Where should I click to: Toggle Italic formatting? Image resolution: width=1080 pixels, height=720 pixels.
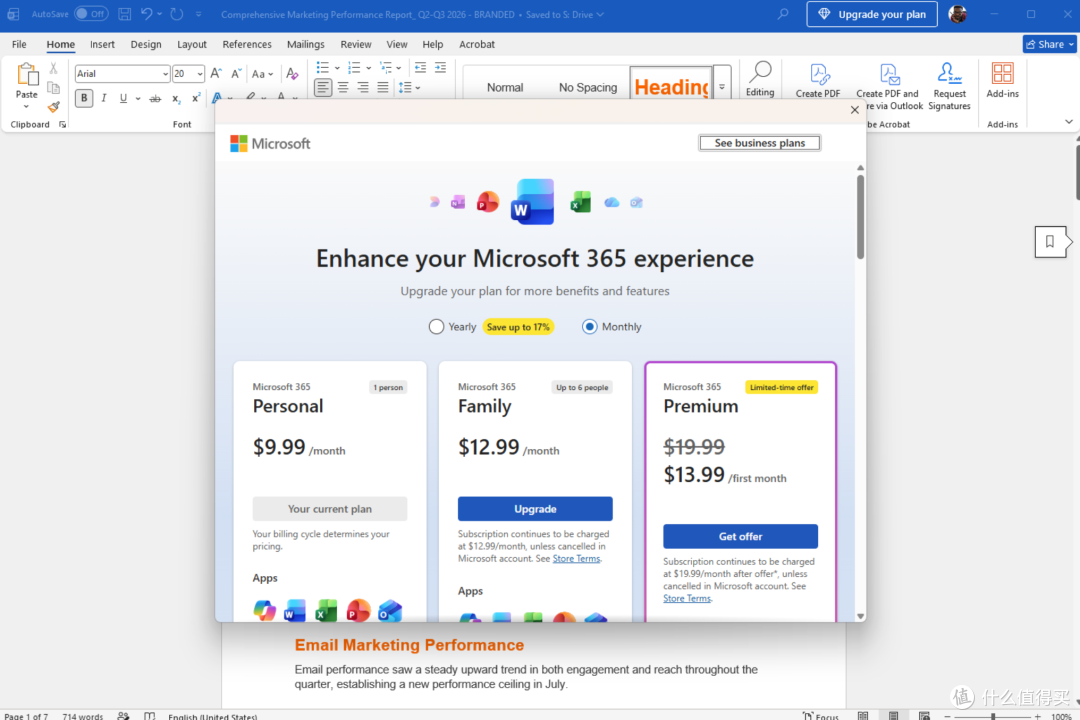(x=104, y=98)
